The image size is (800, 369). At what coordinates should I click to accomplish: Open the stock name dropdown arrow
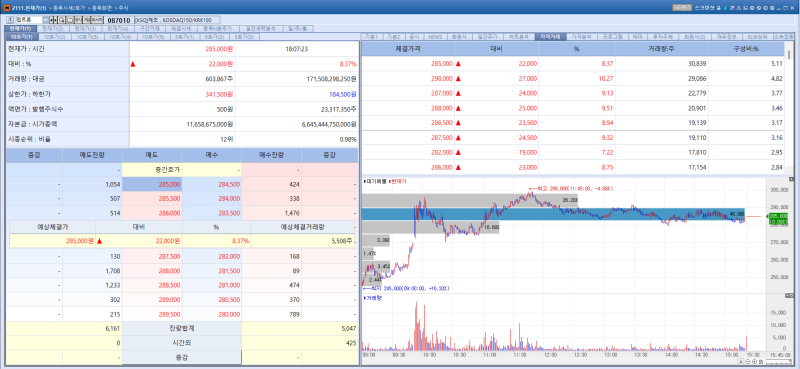pos(45,20)
